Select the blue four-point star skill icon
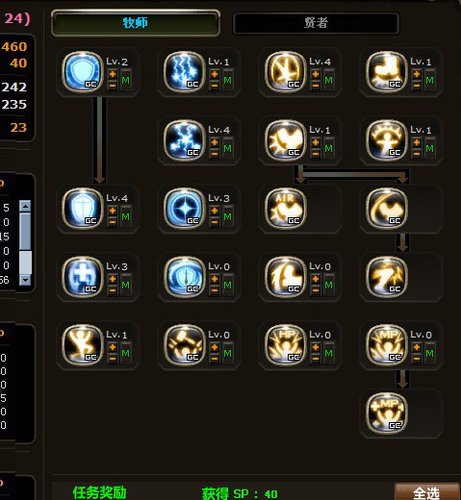 pos(184,208)
